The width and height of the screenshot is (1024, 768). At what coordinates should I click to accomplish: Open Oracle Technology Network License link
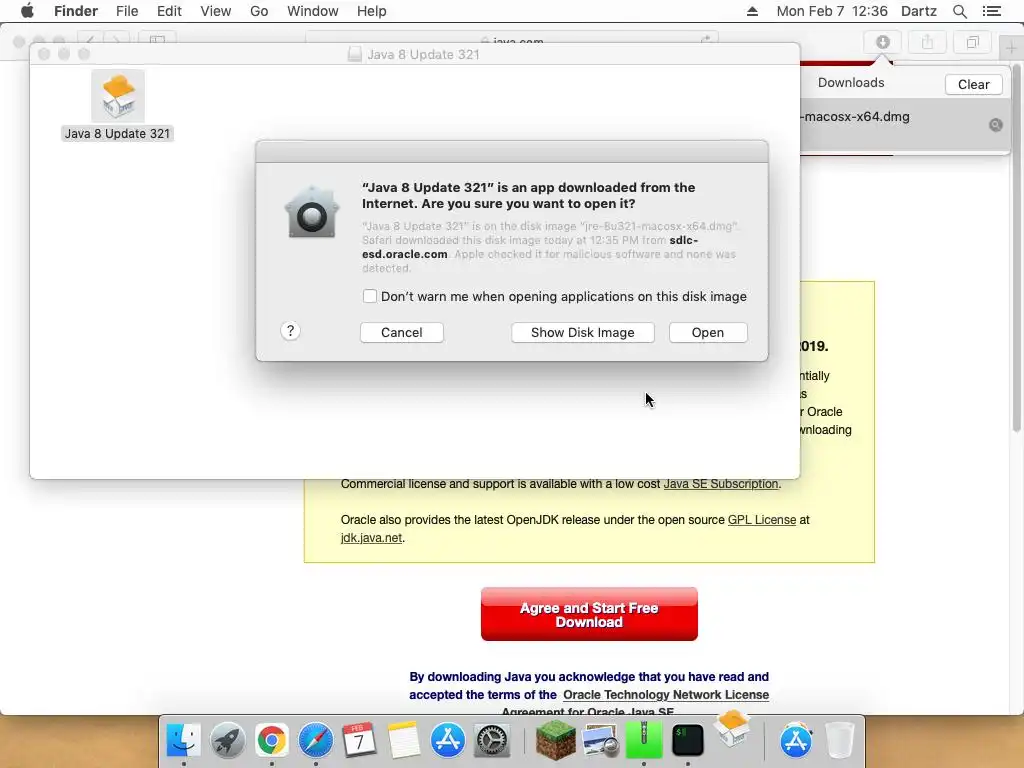click(x=666, y=695)
